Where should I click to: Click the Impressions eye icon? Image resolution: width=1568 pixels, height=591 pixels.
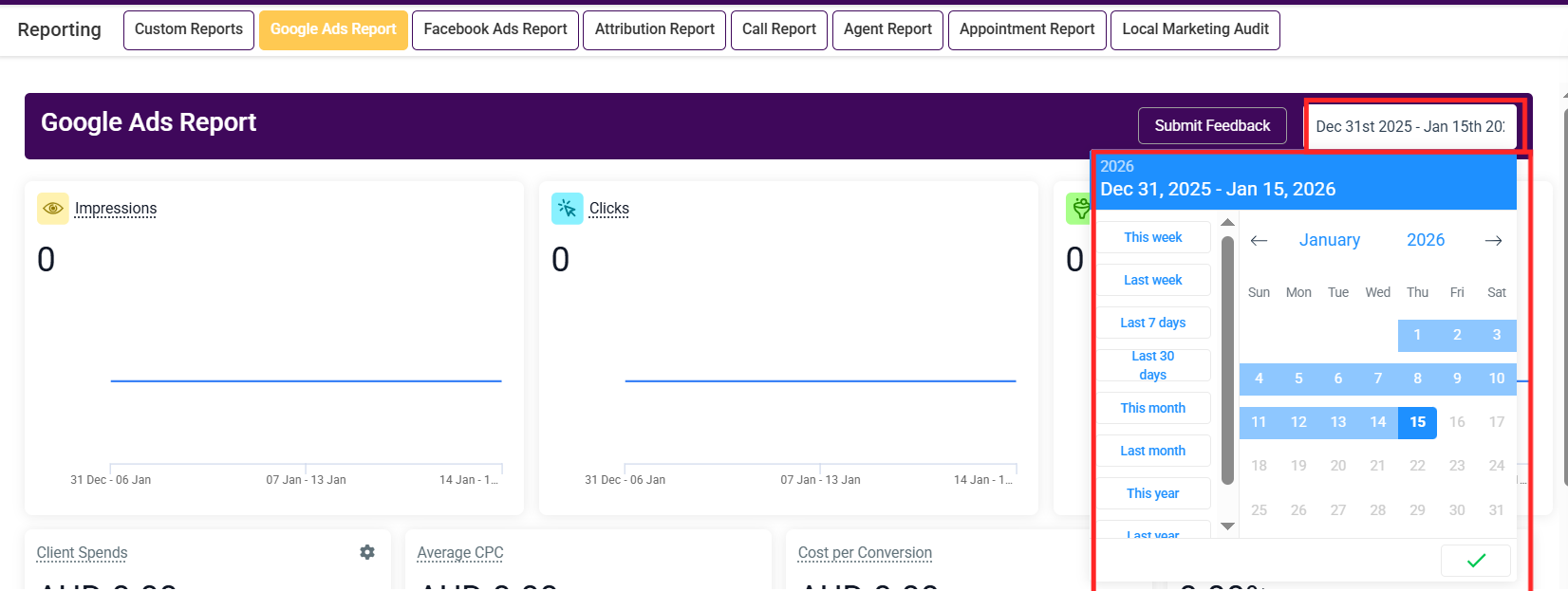pyautogui.click(x=53, y=209)
